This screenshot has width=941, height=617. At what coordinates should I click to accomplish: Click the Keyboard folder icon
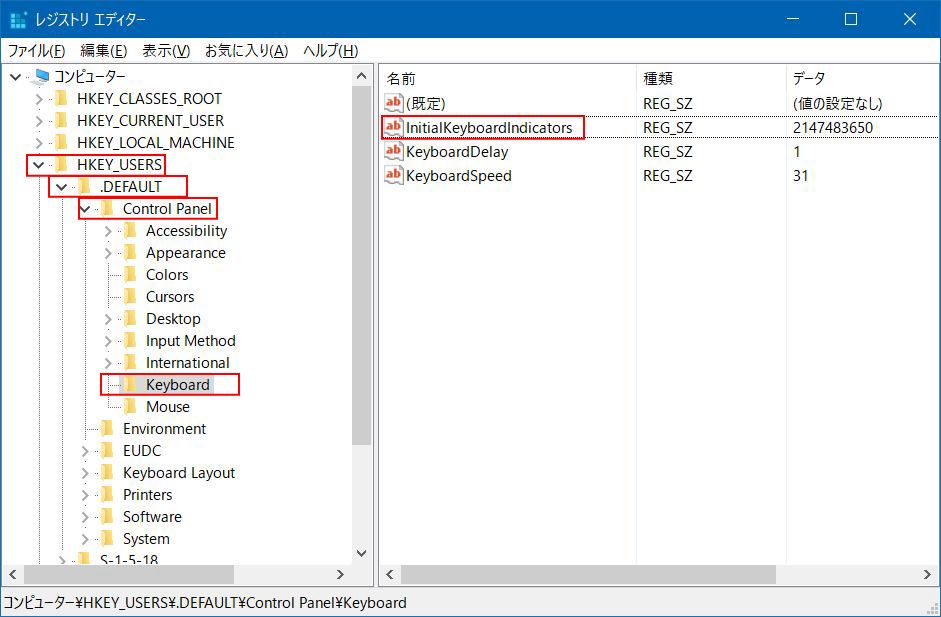point(130,385)
